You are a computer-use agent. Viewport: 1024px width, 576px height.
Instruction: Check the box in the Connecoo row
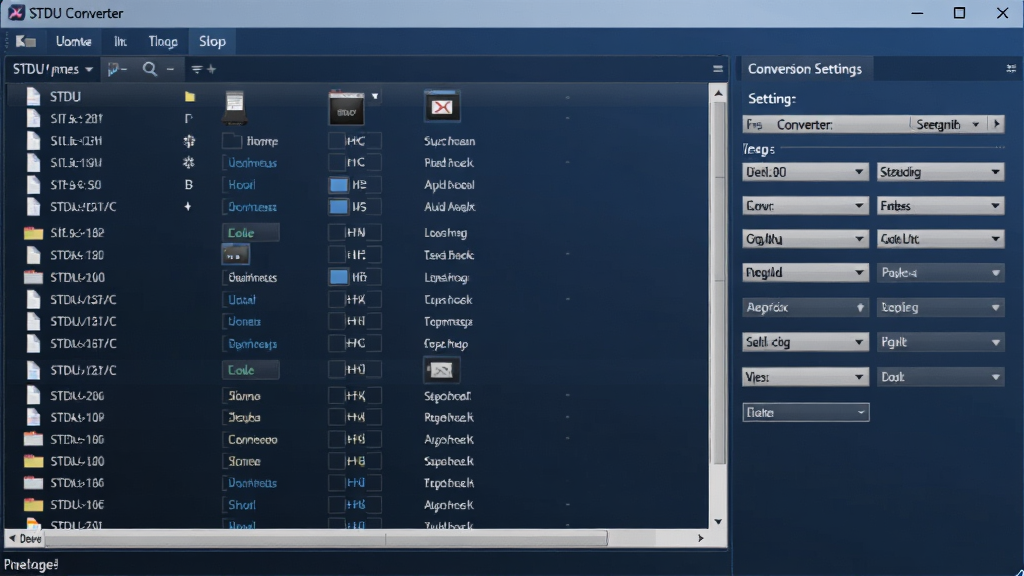(337, 440)
